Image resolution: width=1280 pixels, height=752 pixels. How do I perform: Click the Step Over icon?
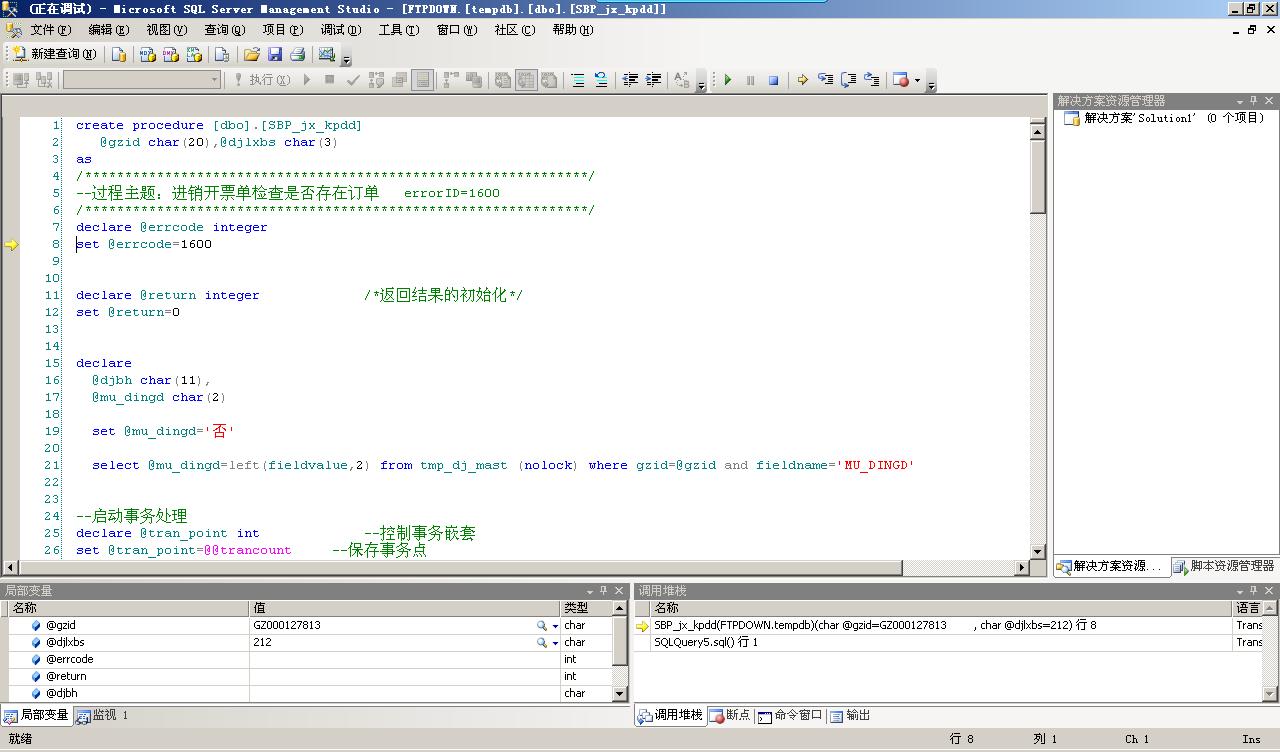tap(848, 80)
